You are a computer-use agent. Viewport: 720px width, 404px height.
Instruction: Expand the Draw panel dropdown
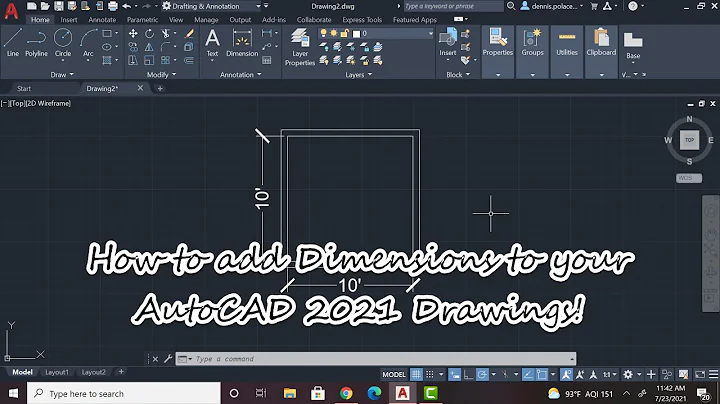pyautogui.click(x=62, y=74)
